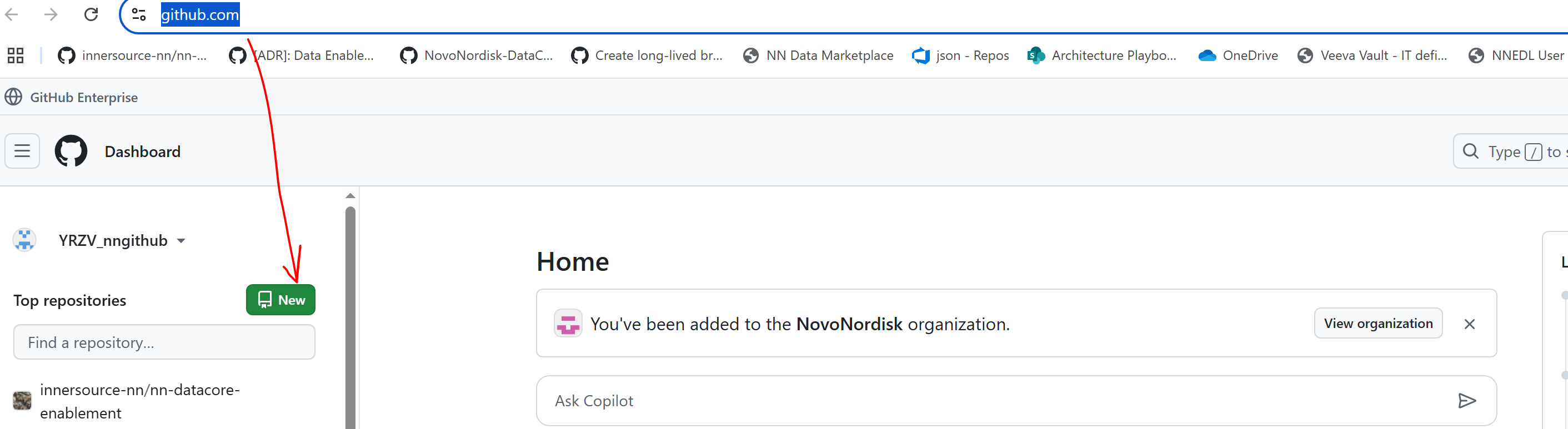Open NN Data Marketplace bookmark
The image size is (1568, 429).
[x=819, y=55]
